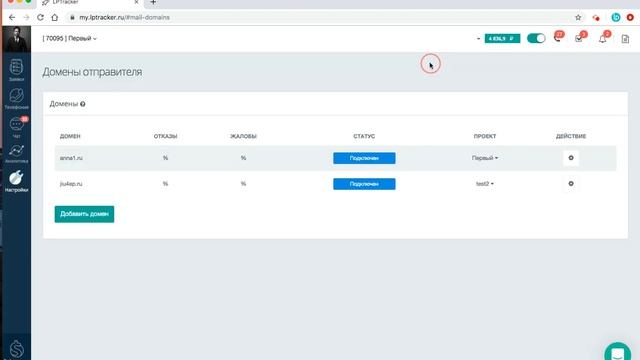Reload the current page
Viewport: 640px width, 360px height.
(x=40, y=18)
